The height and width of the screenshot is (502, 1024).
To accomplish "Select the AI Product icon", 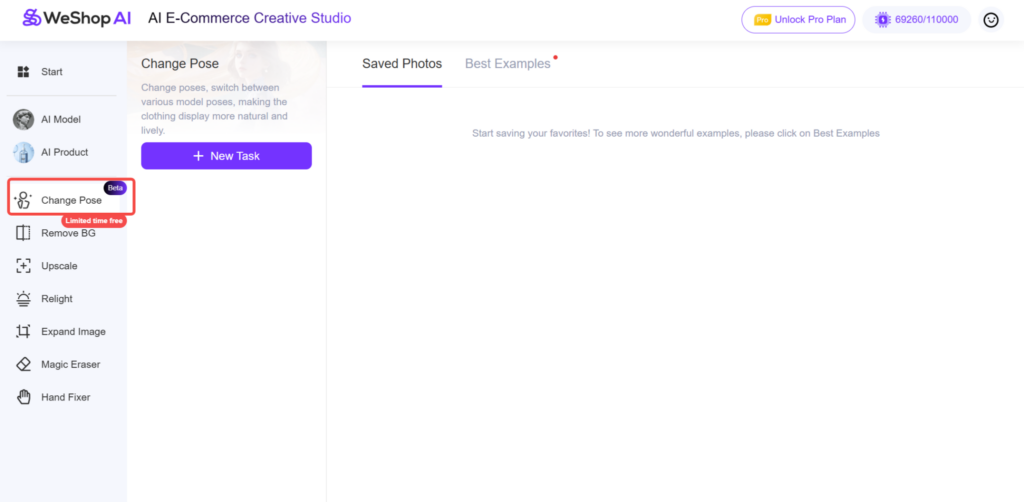I will coord(23,153).
